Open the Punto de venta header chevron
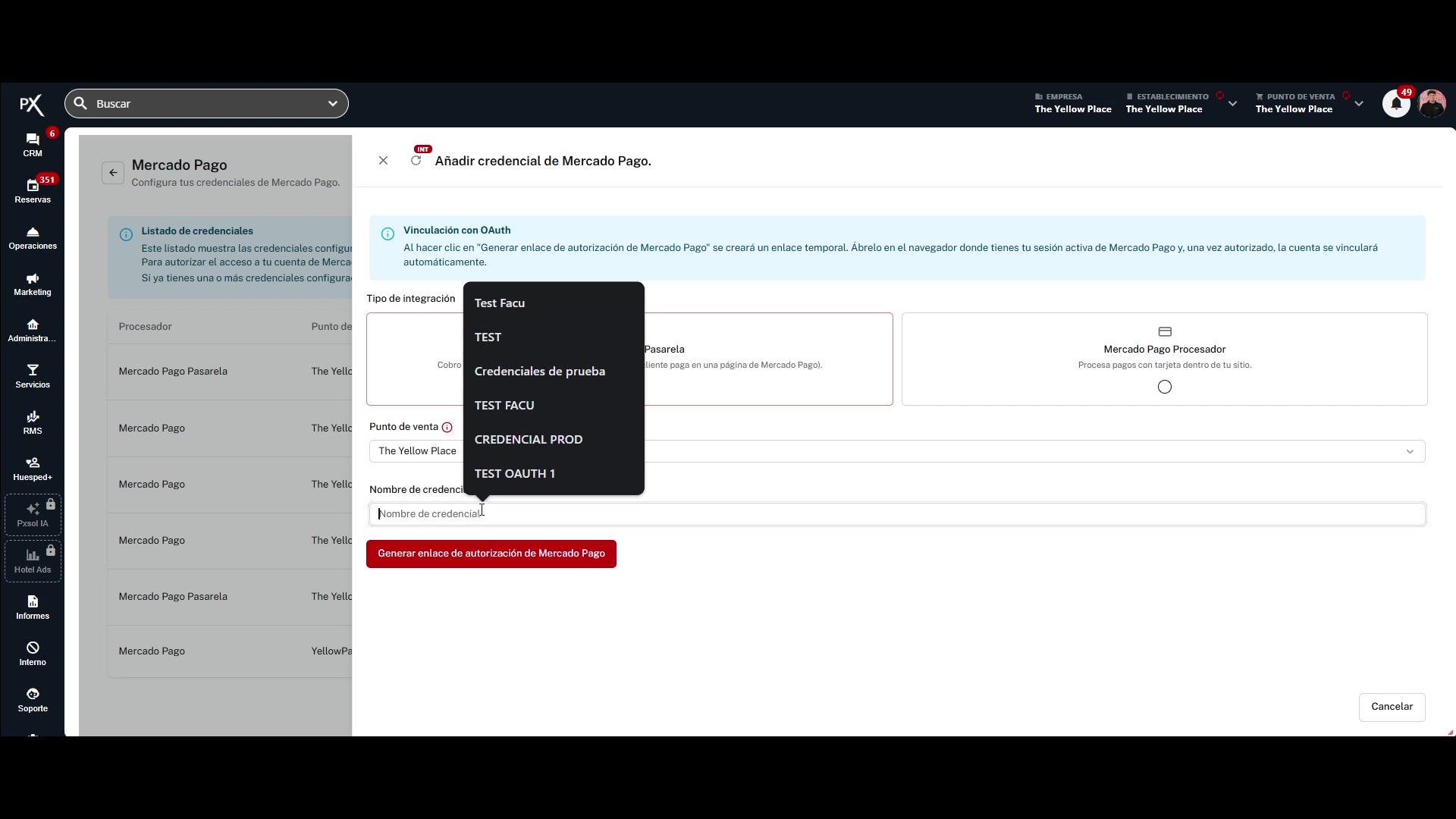 (x=1359, y=104)
